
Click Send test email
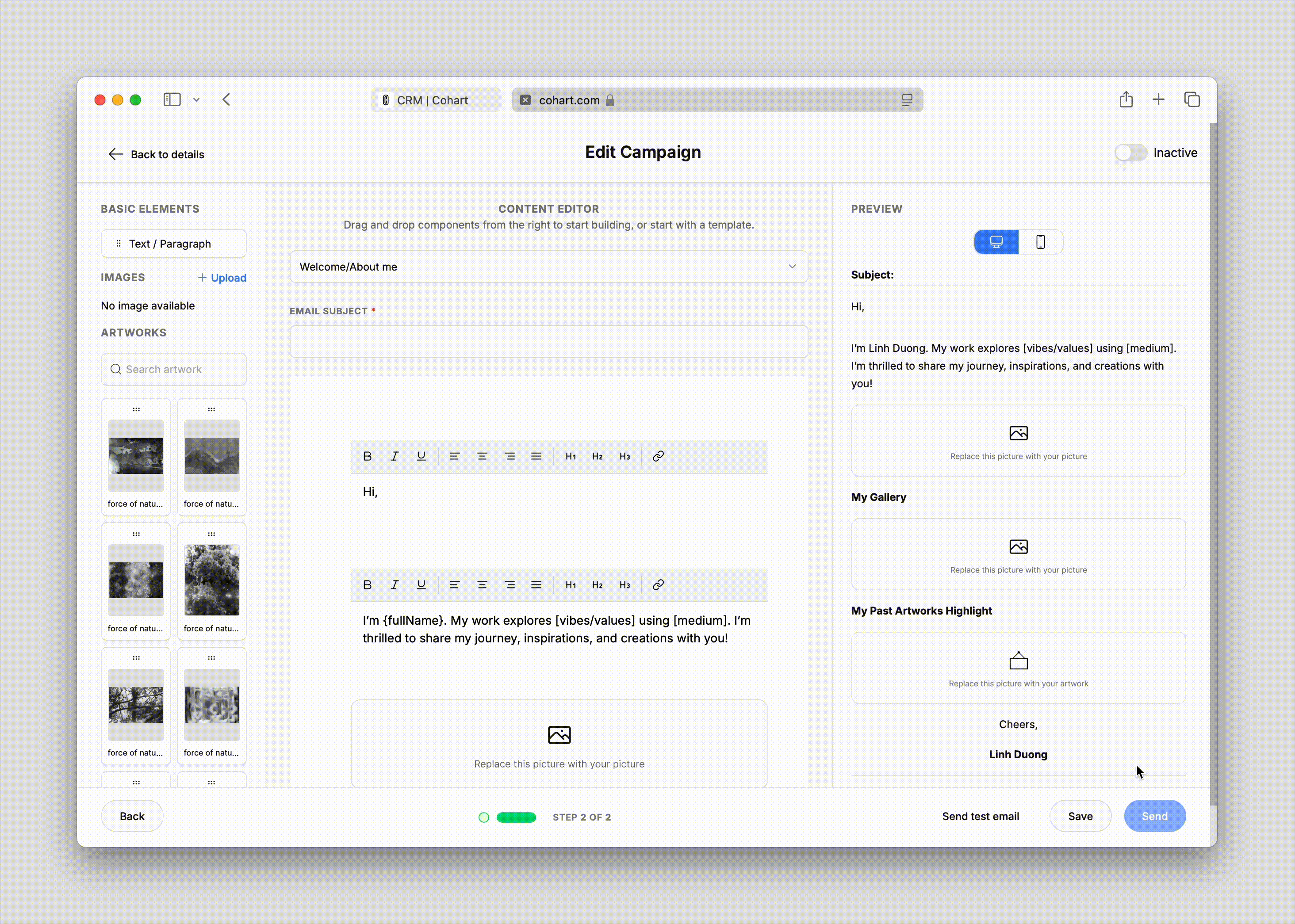(980, 817)
